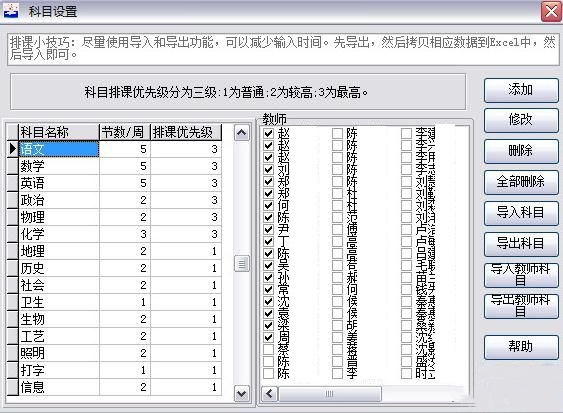Click the 添加 button
563x413 pixels.
point(521,90)
